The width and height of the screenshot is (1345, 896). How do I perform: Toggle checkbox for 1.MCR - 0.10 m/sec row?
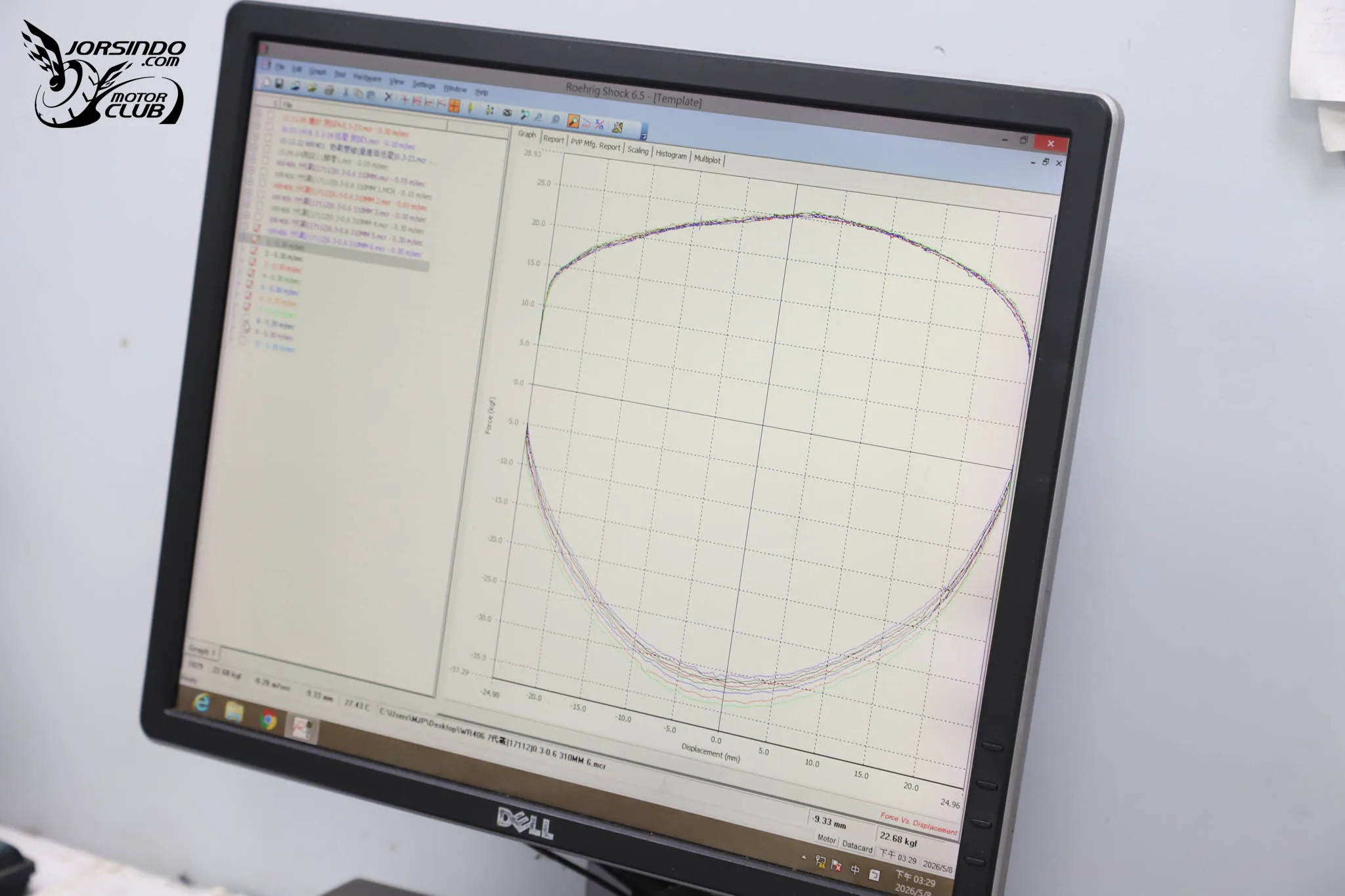(x=263, y=171)
